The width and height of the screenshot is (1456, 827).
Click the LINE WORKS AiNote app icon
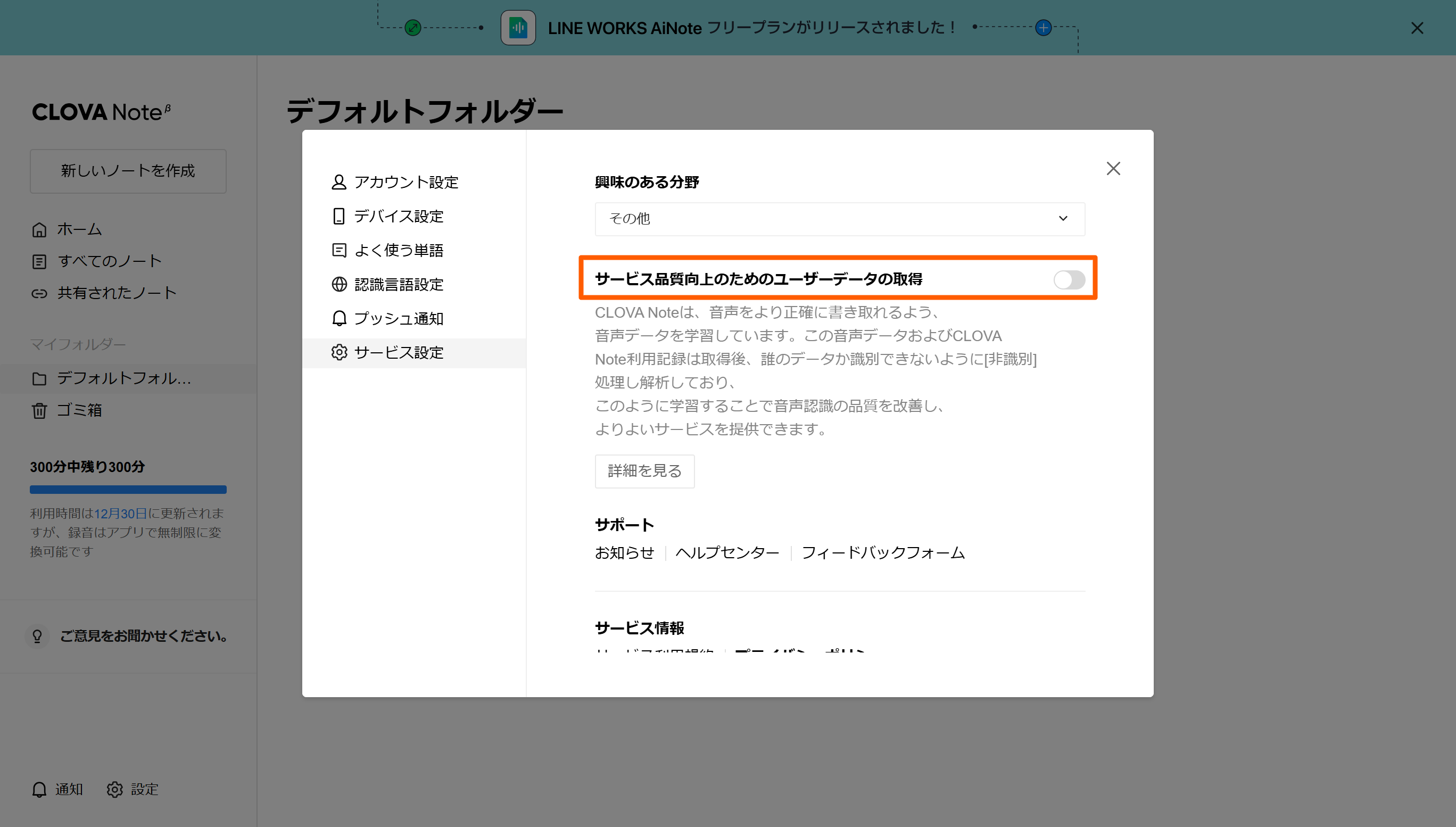517,27
